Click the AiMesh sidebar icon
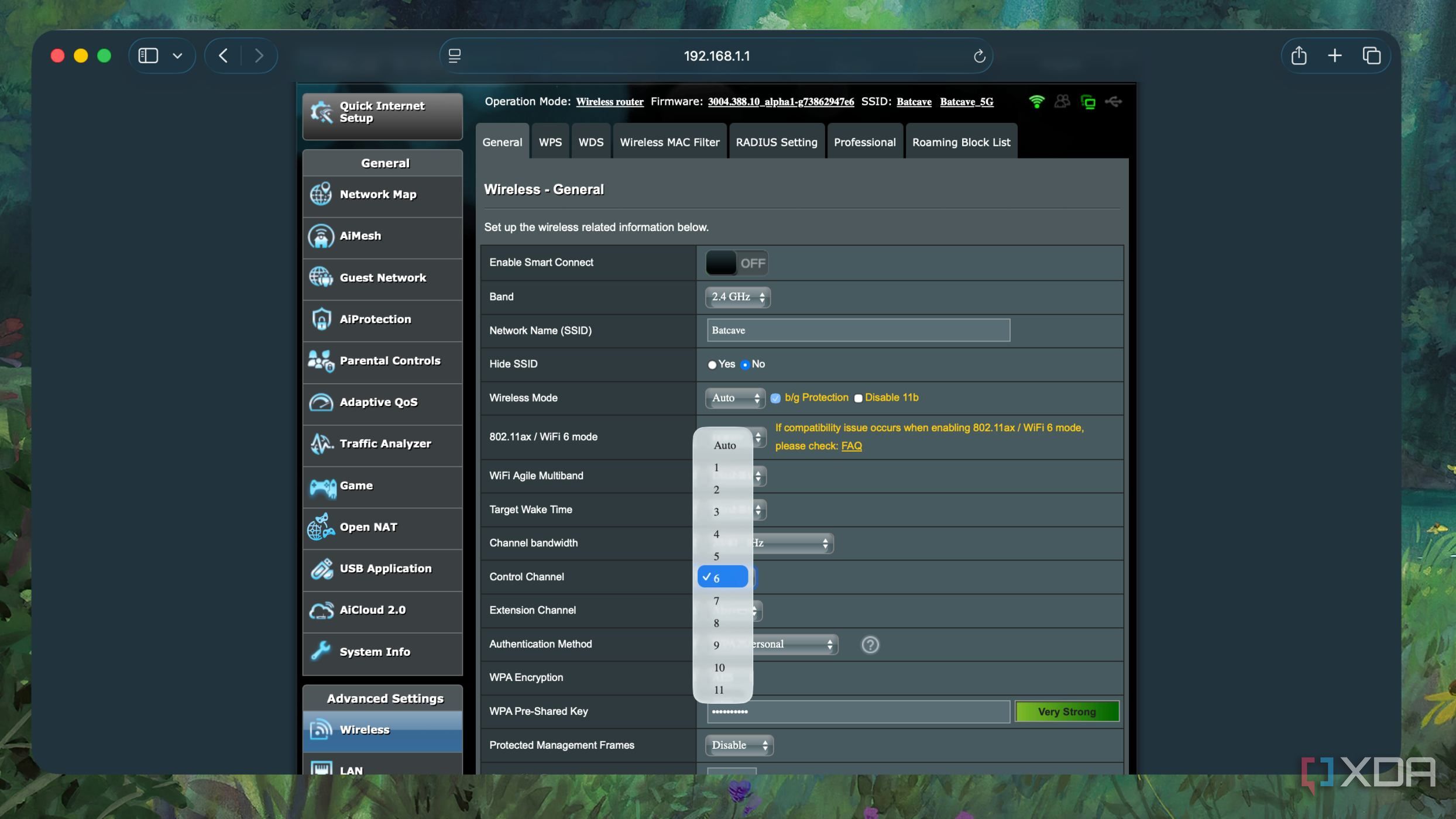Screen dimensions: 1456x819 point(321,236)
